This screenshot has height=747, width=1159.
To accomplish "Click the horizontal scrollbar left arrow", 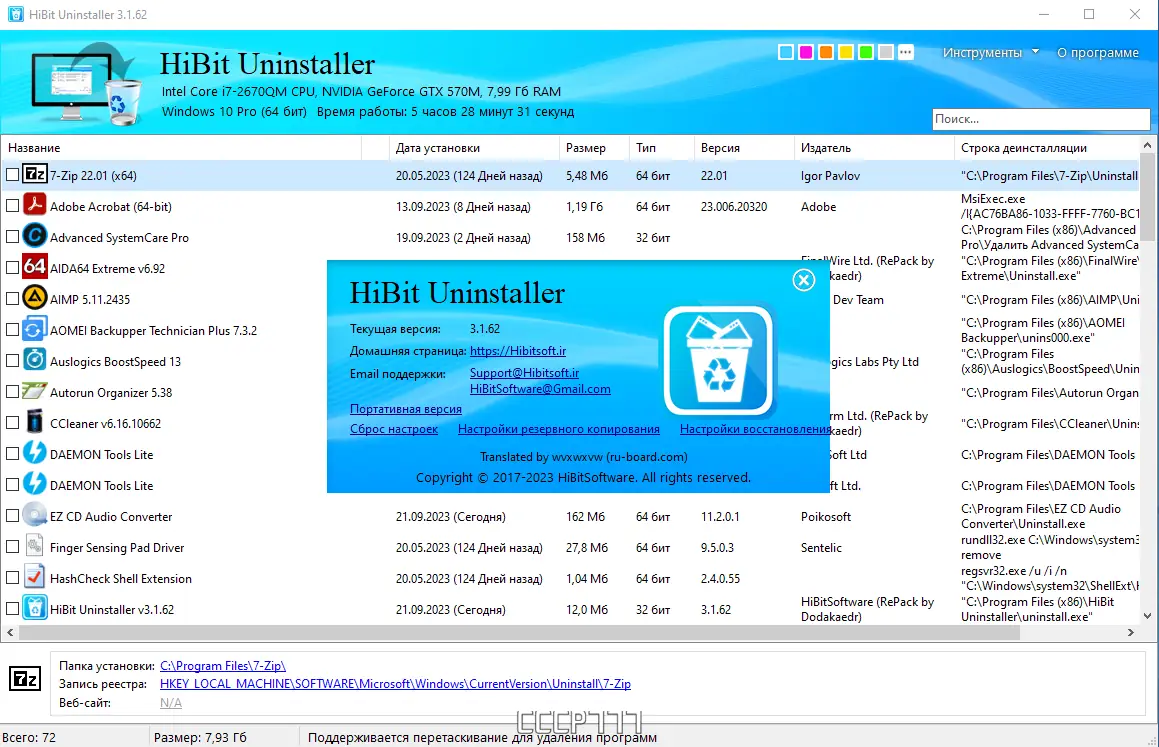I will (10, 632).
